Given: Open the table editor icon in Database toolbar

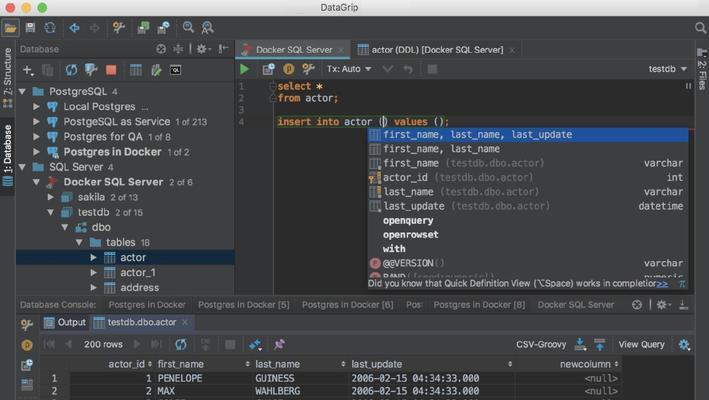Looking at the screenshot, I should [135, 70].
